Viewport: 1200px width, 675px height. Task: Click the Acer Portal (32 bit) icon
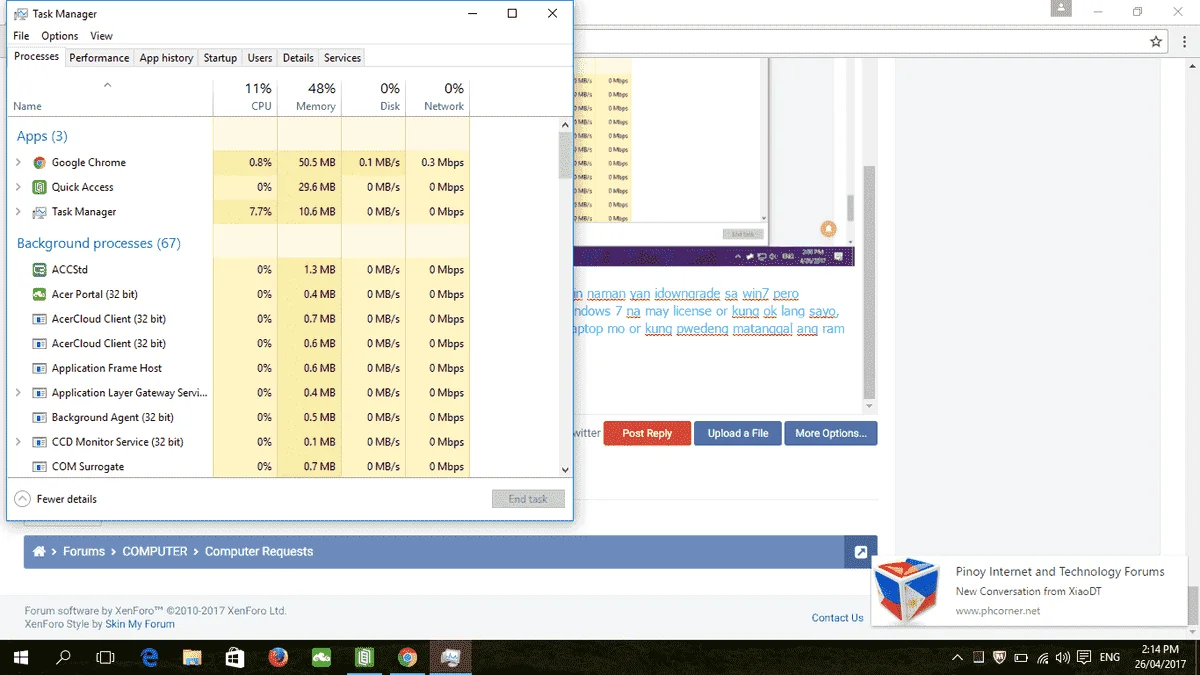(39, 294)
